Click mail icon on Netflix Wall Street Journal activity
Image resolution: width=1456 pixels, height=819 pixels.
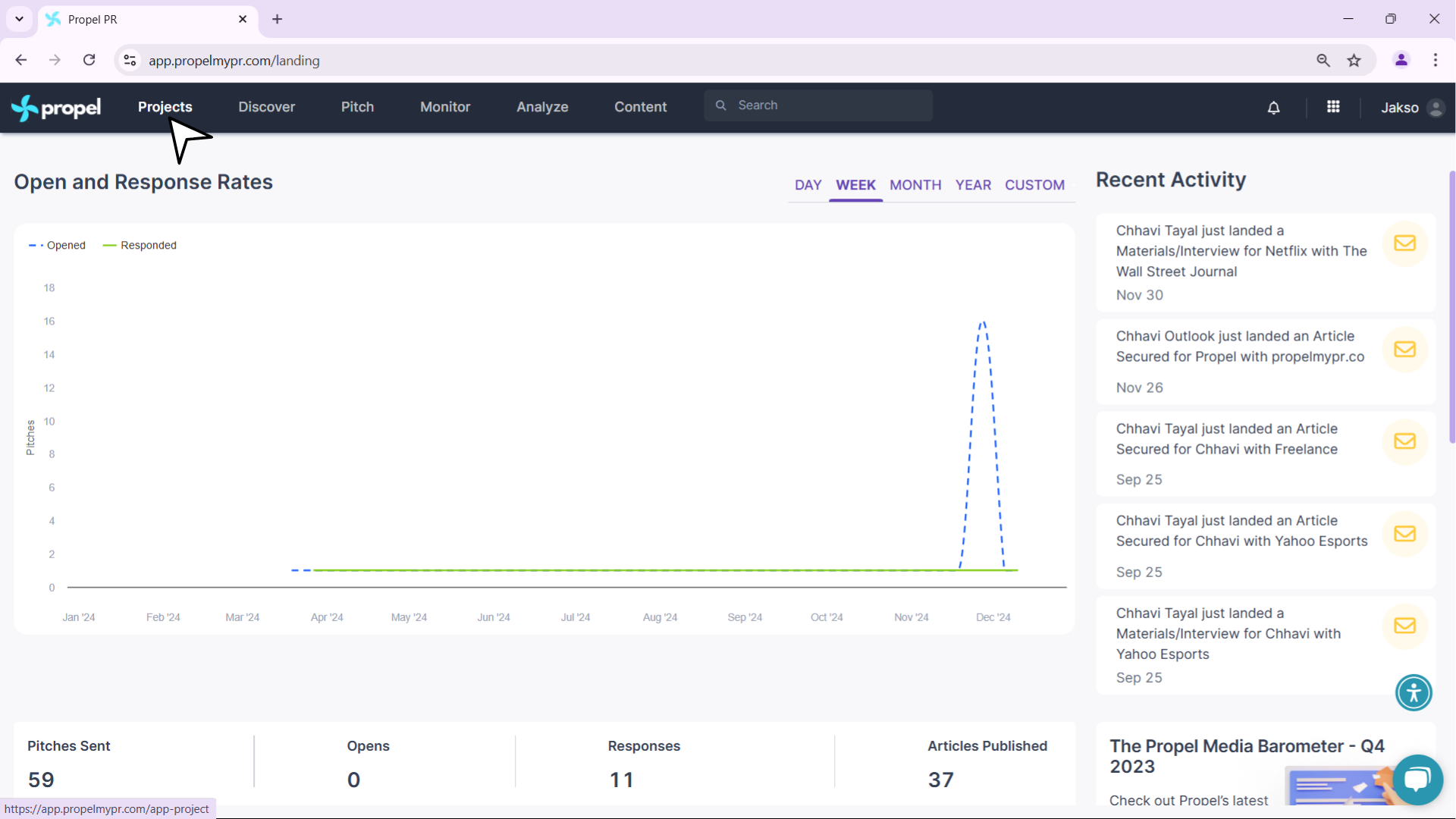(1405, 243)
